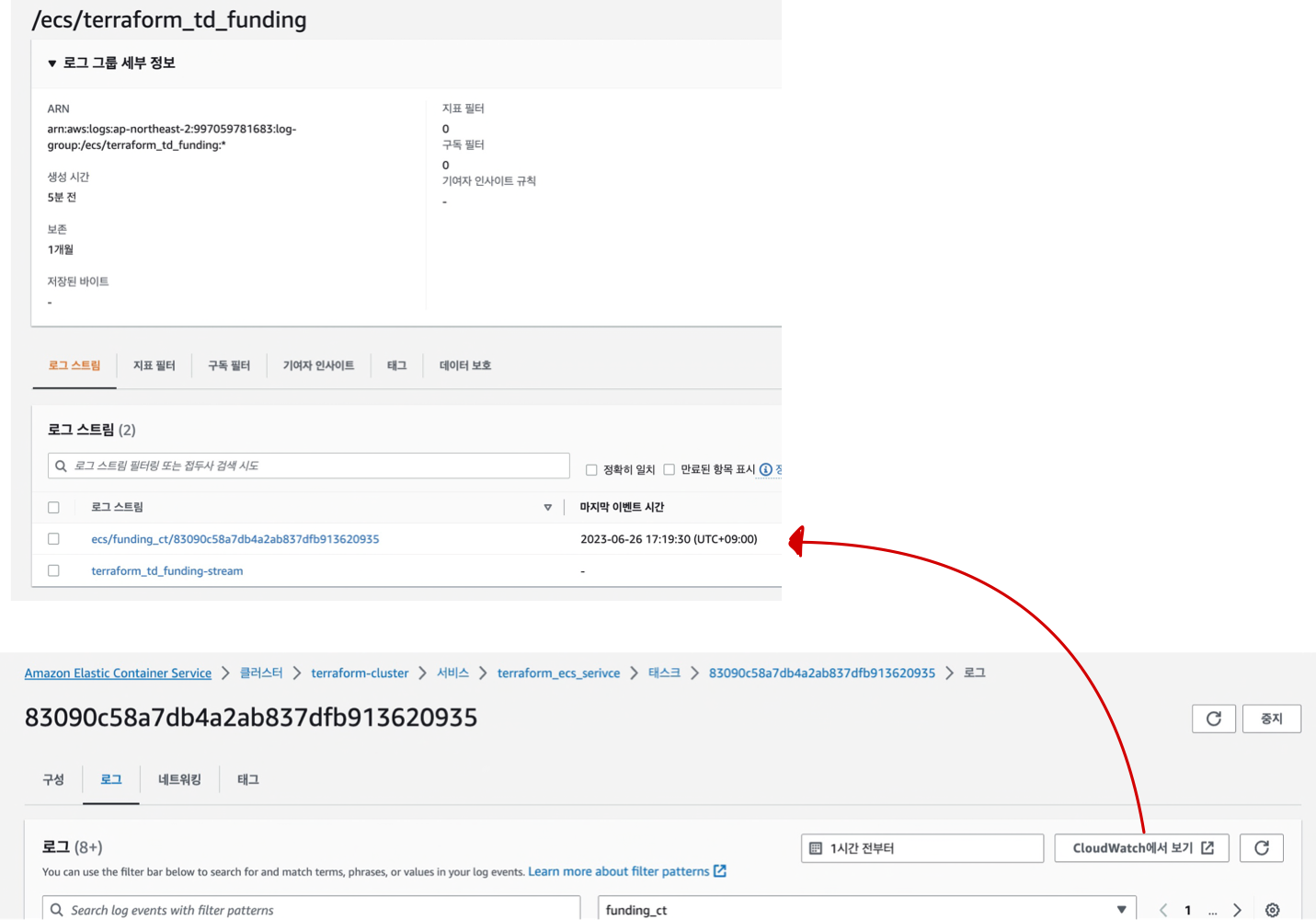Open the 로그 스트림 tab
This screenshot has height=920, width=1316.
tap(74, 365)
